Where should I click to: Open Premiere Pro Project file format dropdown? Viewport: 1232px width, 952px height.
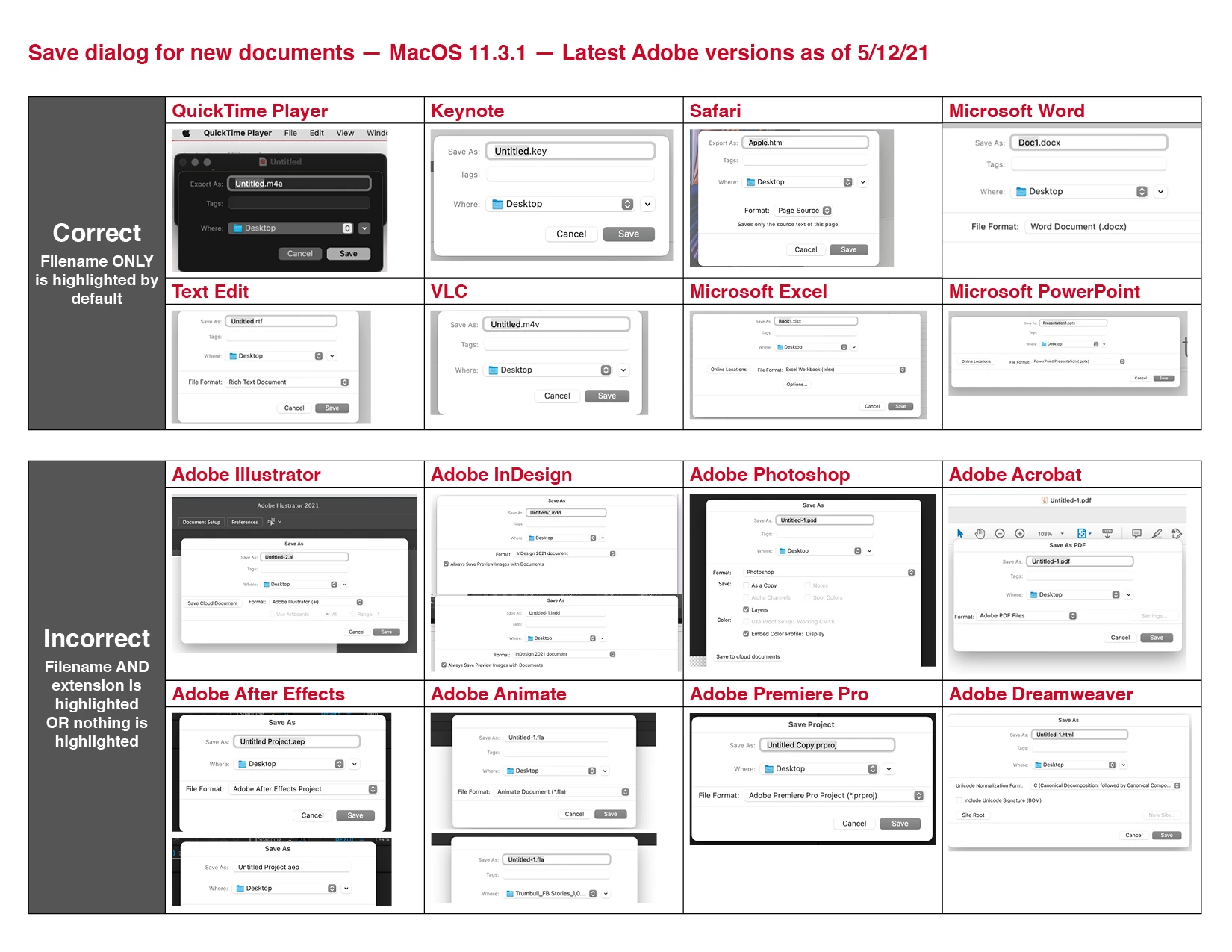[x=835, y=796]
